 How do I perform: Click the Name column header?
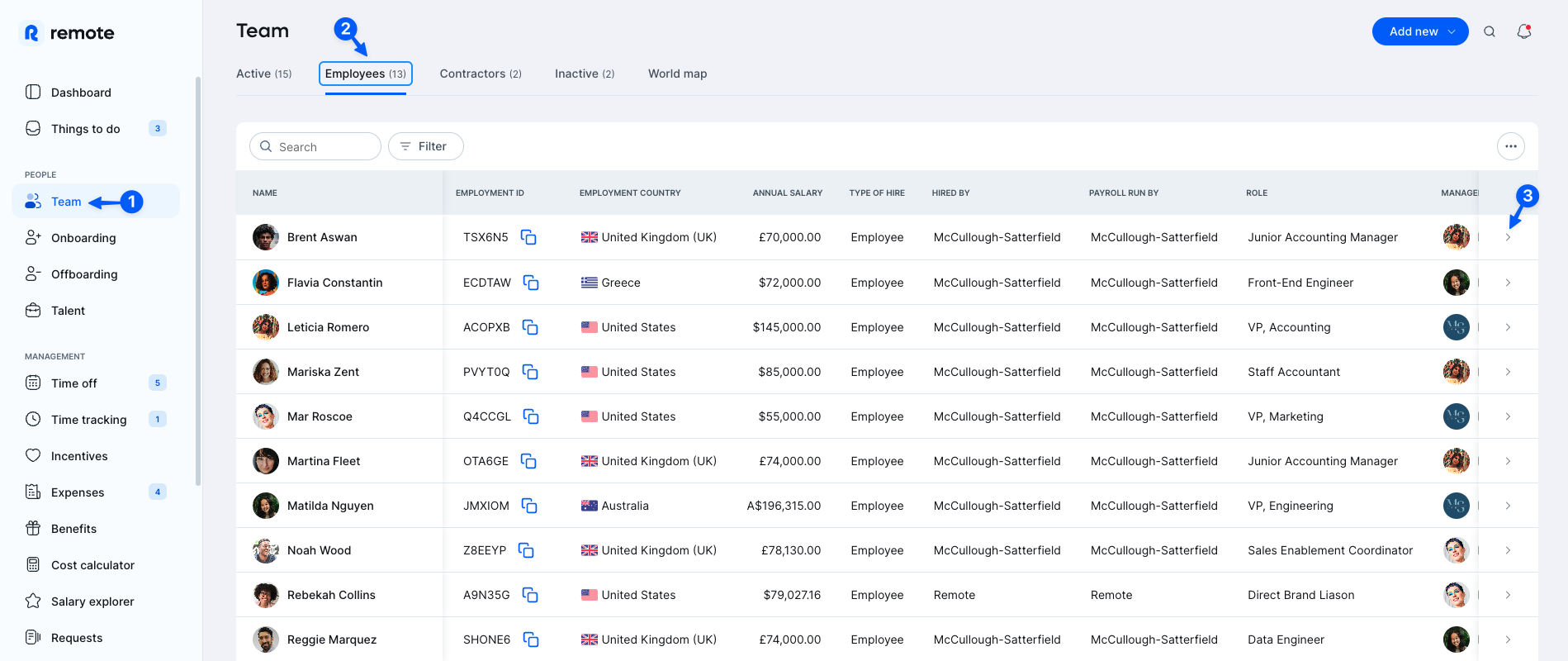tap(264, 193)
